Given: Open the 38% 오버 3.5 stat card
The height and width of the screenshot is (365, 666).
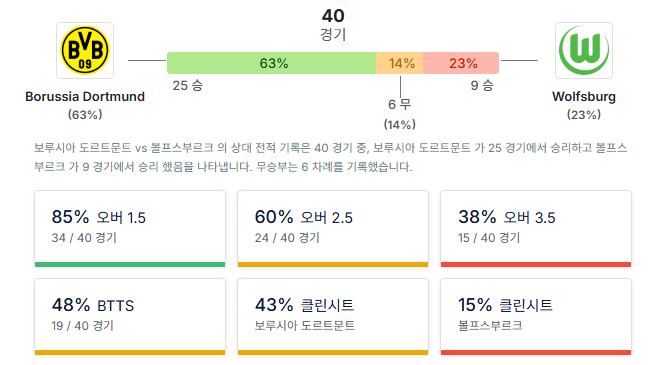Looking at the screenshot, I should point(536,229).
